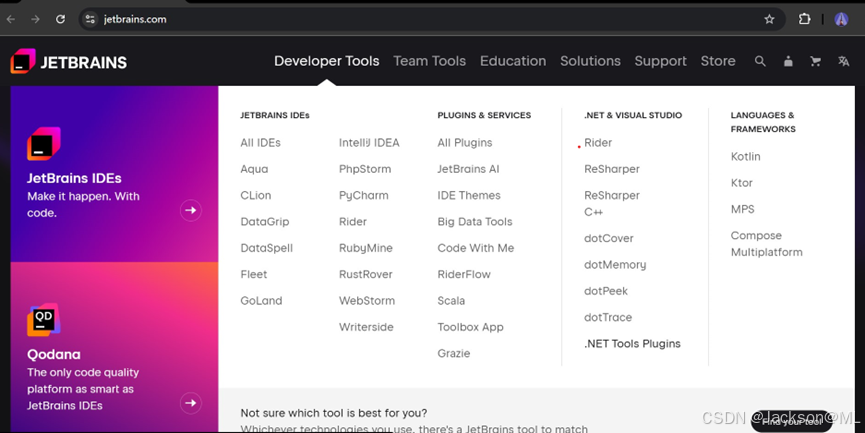Open the CLion link
865x433 pixels.
[x=255, y=195]
